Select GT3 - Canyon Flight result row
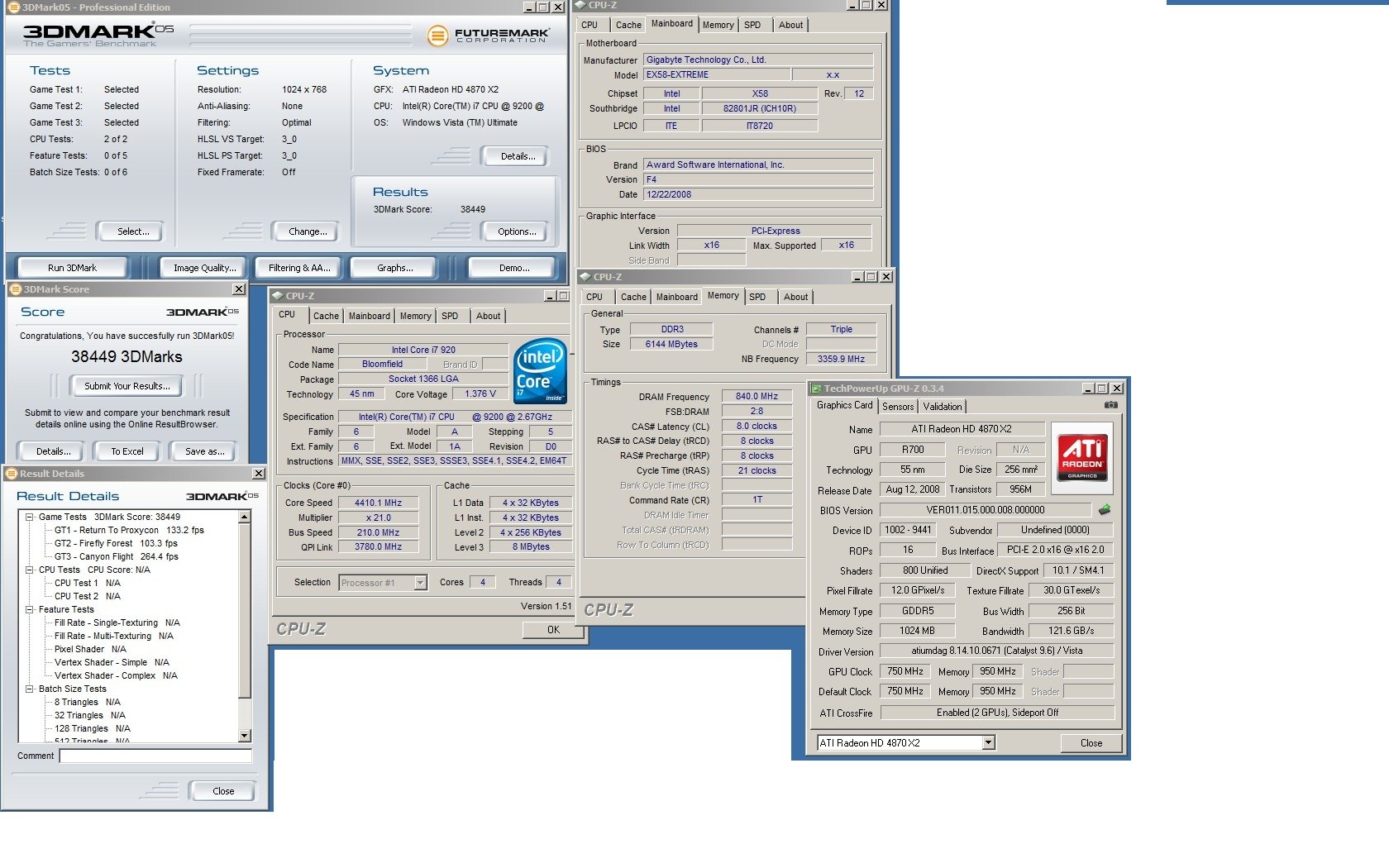 click(116, 556)
